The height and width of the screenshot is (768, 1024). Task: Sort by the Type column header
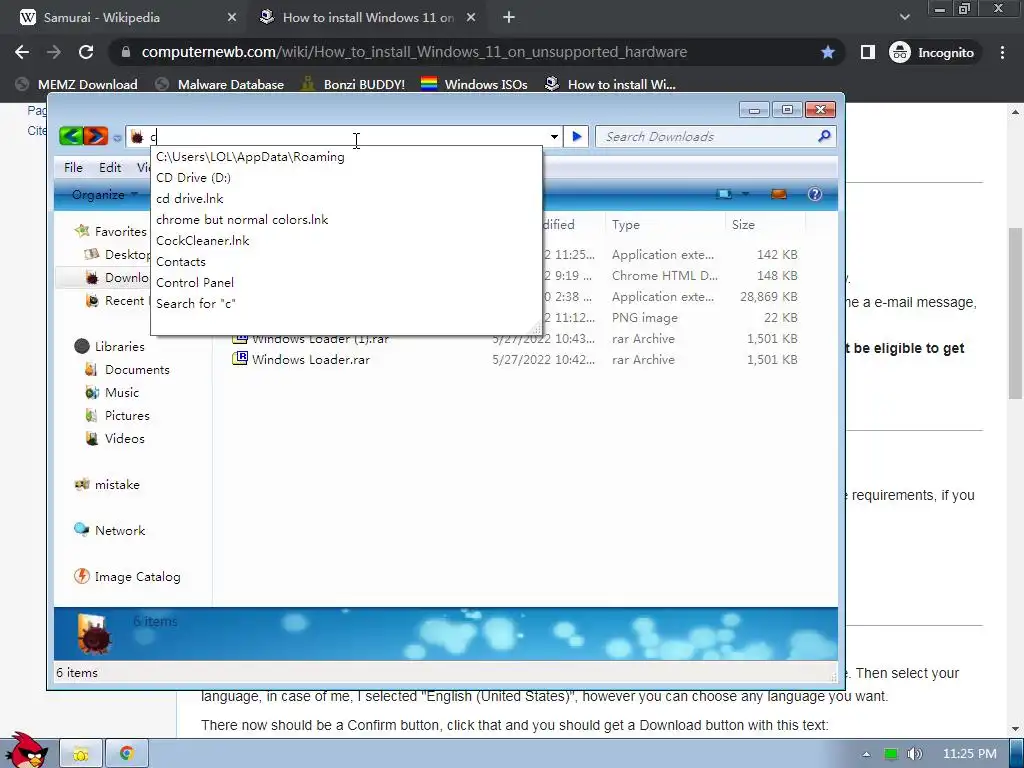(665, 225)
